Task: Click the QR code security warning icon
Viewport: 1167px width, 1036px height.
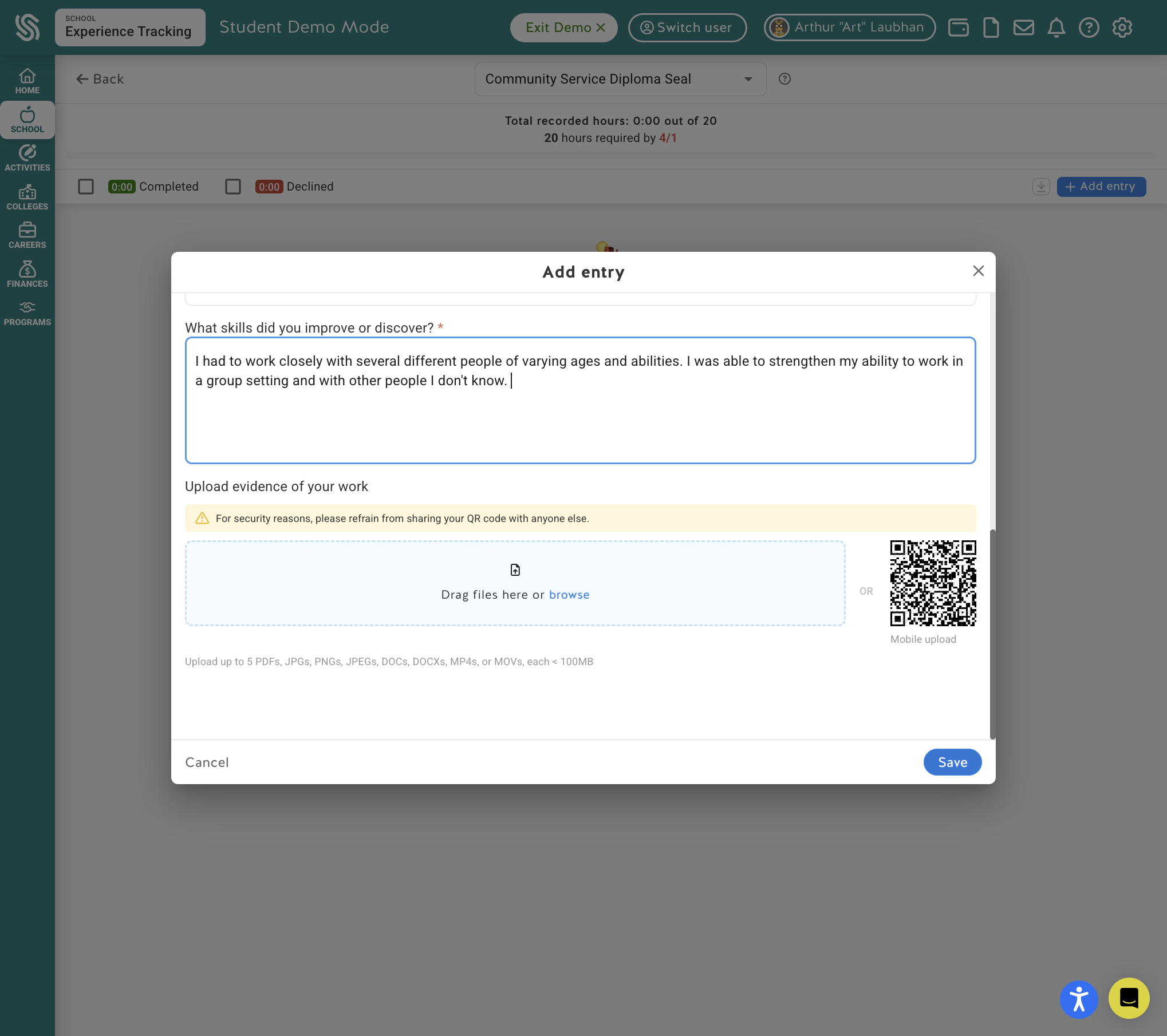Action: (x=202, y=519)
